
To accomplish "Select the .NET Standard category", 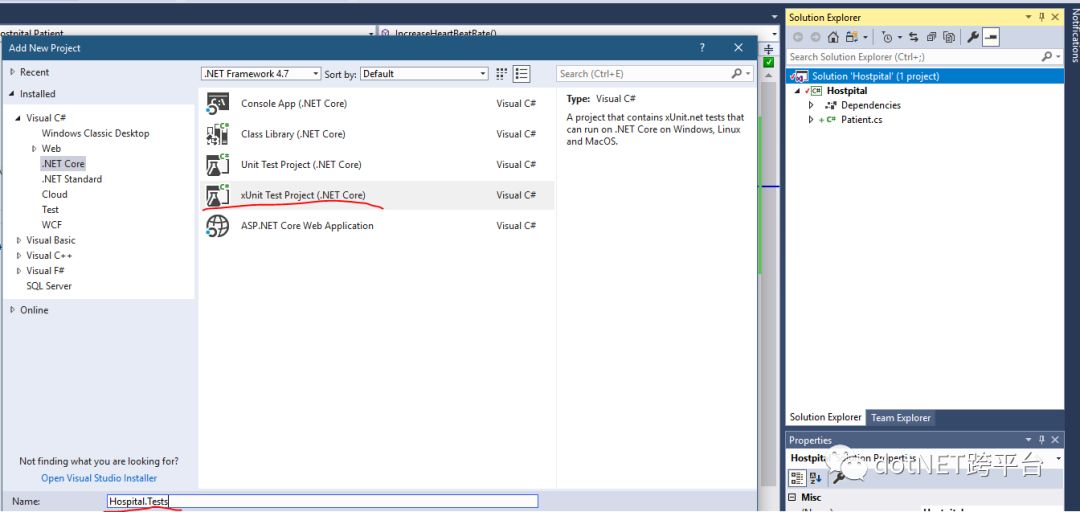I will point(72,178).
